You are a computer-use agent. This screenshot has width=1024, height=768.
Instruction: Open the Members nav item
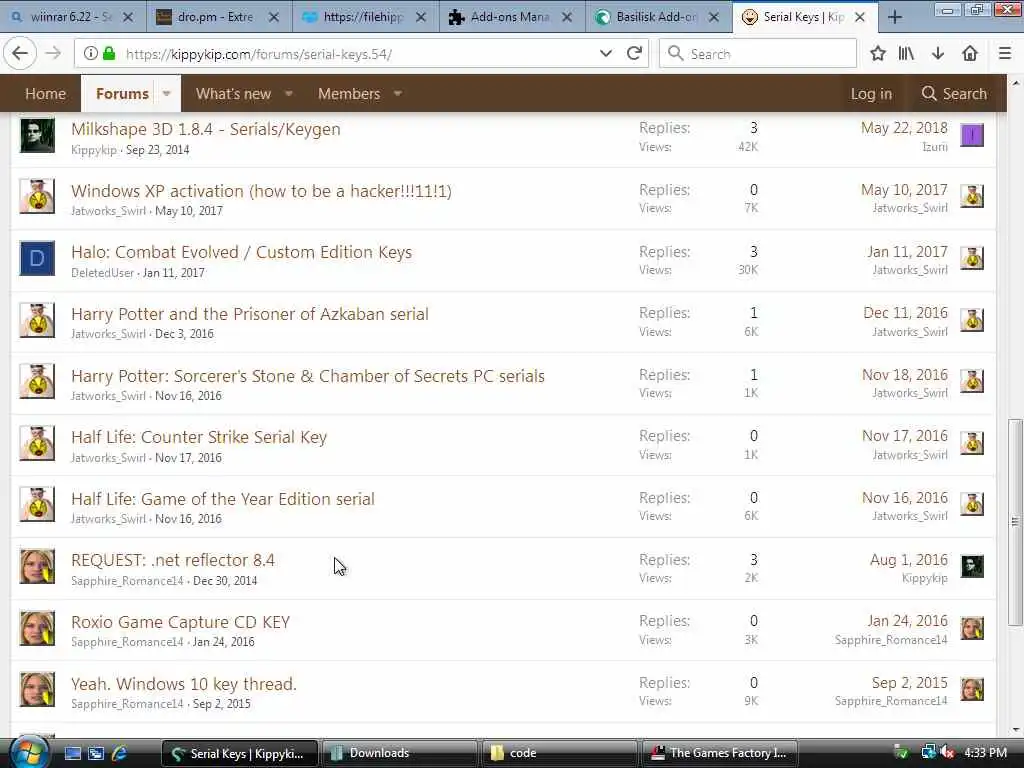pyautogui.click(x=349, y=93)
